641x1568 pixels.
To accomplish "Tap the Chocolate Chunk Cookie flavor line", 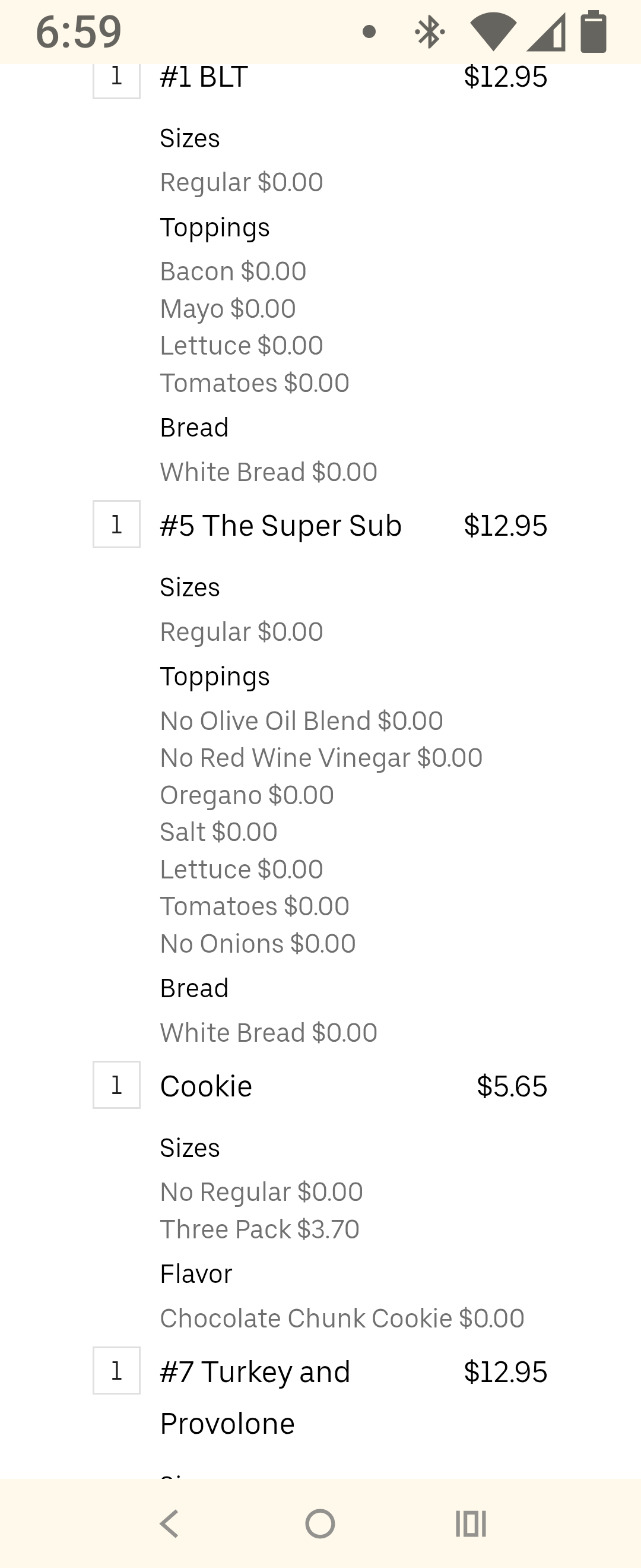I will coord(342,1318).
